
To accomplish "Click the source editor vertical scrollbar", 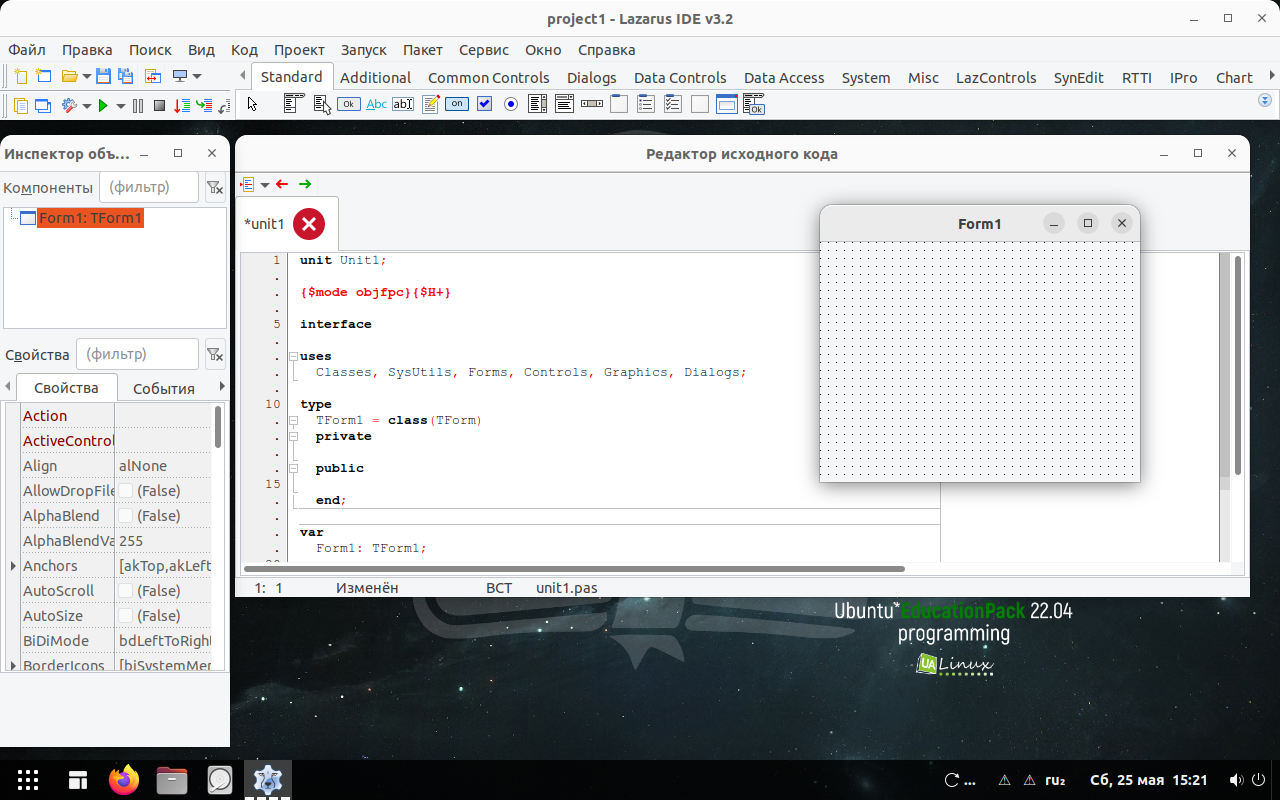I will click(x=1238, y=365).
